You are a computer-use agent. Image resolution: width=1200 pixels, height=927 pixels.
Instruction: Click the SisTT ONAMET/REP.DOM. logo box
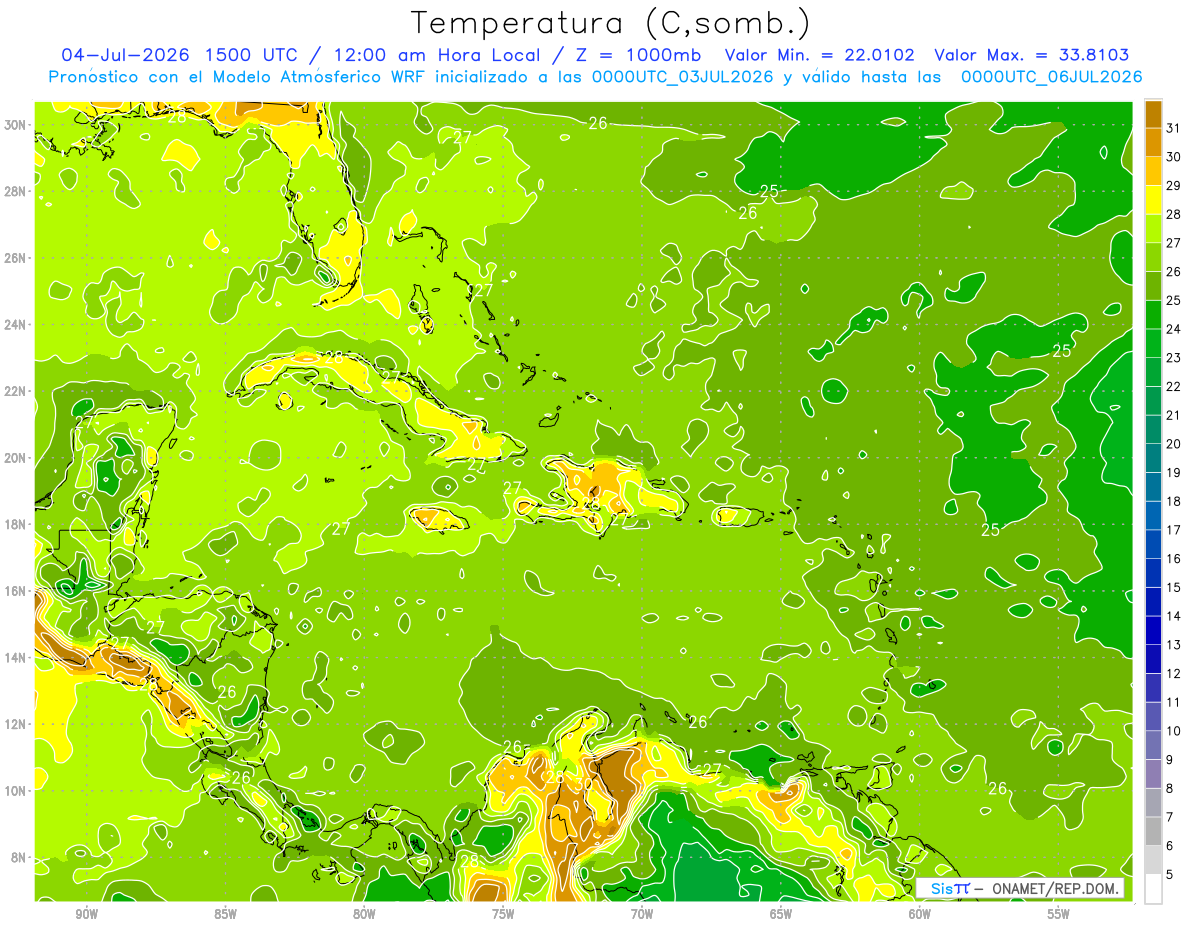(1020, 888)
